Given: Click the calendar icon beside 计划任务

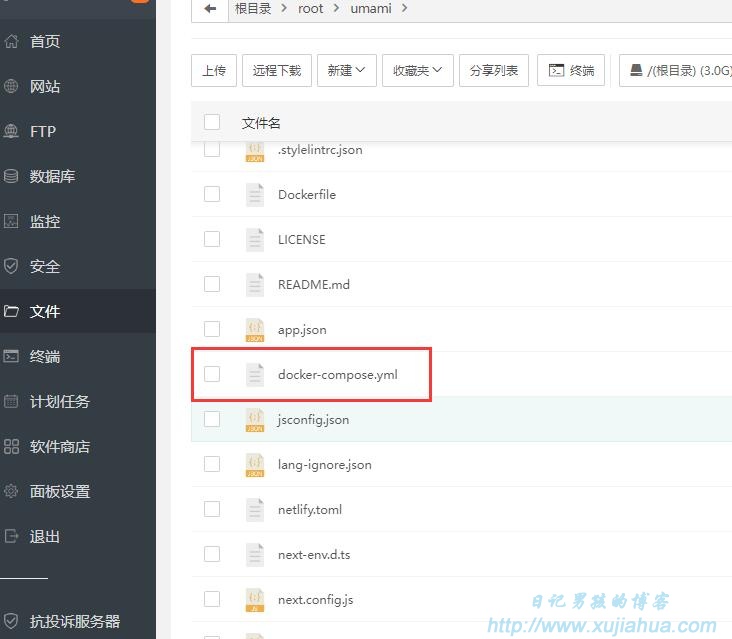Looking at the screenshot, I should pos(11,401).
